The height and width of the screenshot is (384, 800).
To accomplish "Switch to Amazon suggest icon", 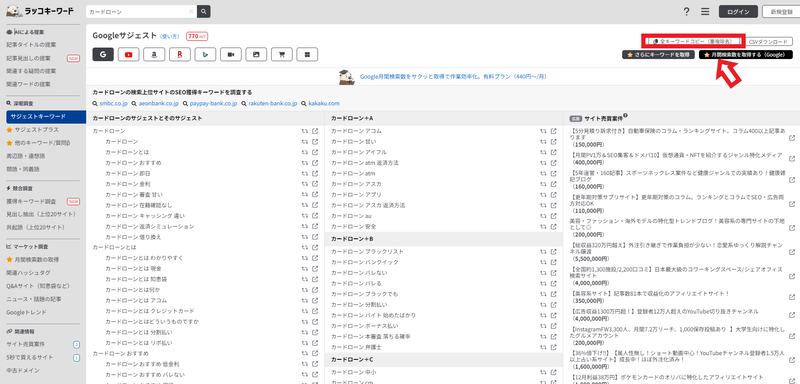I will (154, 54).
